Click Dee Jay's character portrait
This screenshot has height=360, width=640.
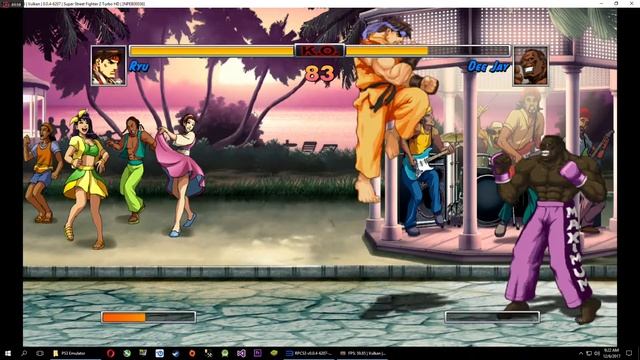pyautogui.click(x=530, y=66)
